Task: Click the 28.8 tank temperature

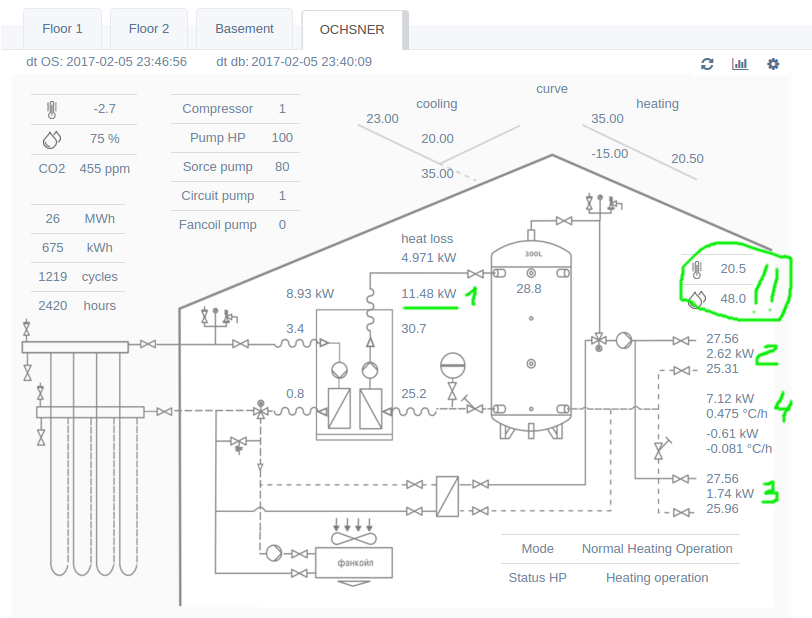Action: pyautogui.click(x=529, y=289)
